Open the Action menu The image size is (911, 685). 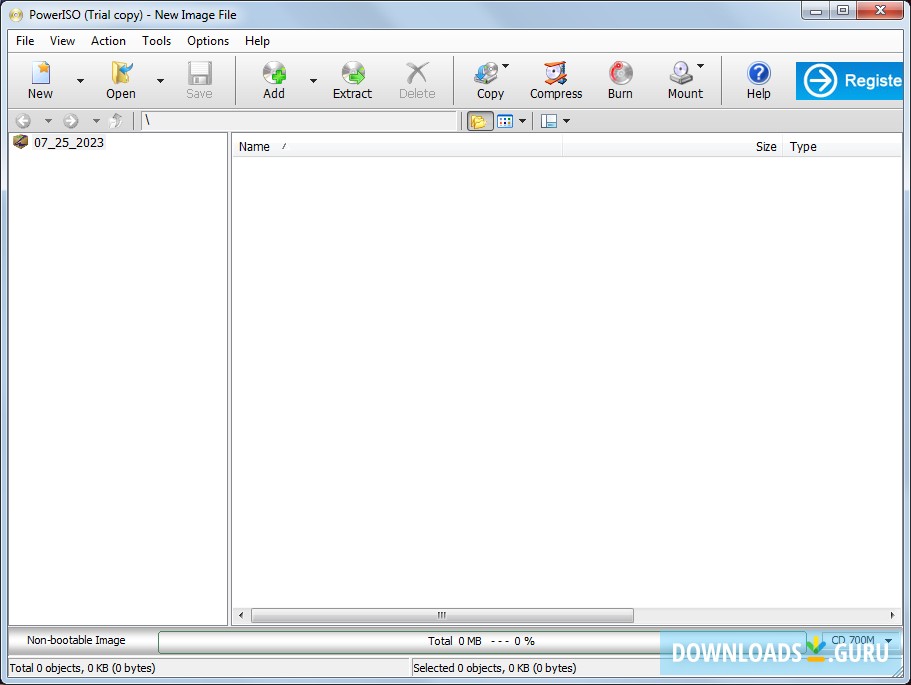[108, 41]
